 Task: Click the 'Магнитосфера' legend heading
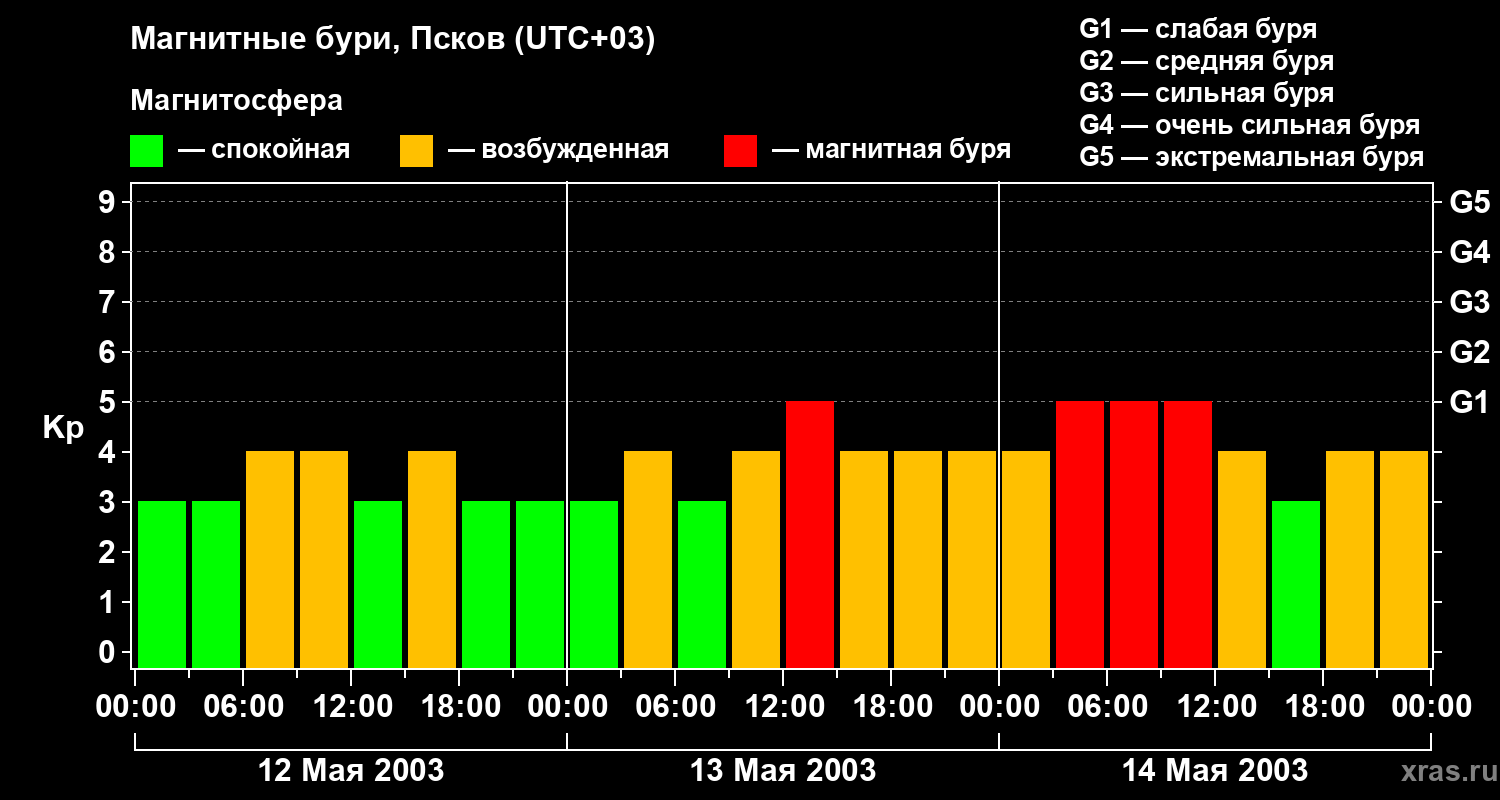coord(236,101)
